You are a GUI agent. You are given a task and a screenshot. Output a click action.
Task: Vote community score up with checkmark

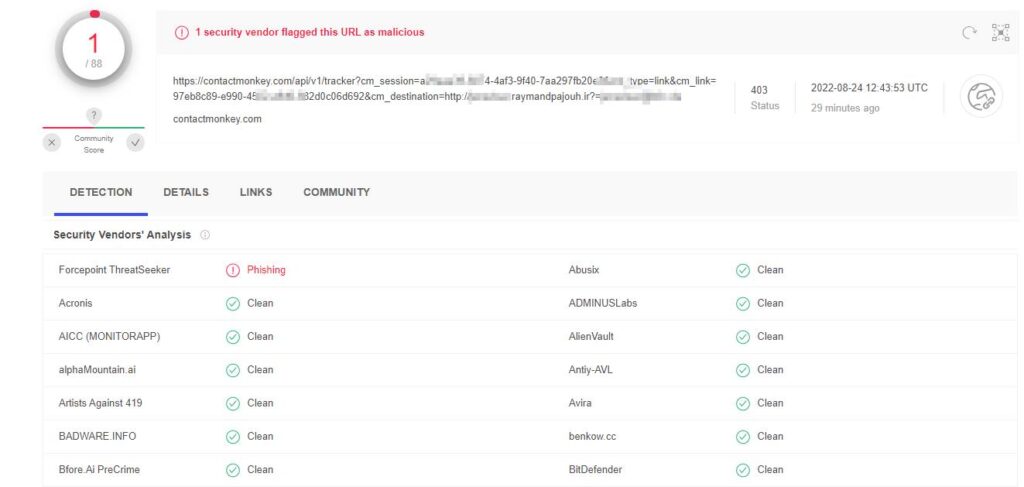pyautogui.click(x=135, y=142)
